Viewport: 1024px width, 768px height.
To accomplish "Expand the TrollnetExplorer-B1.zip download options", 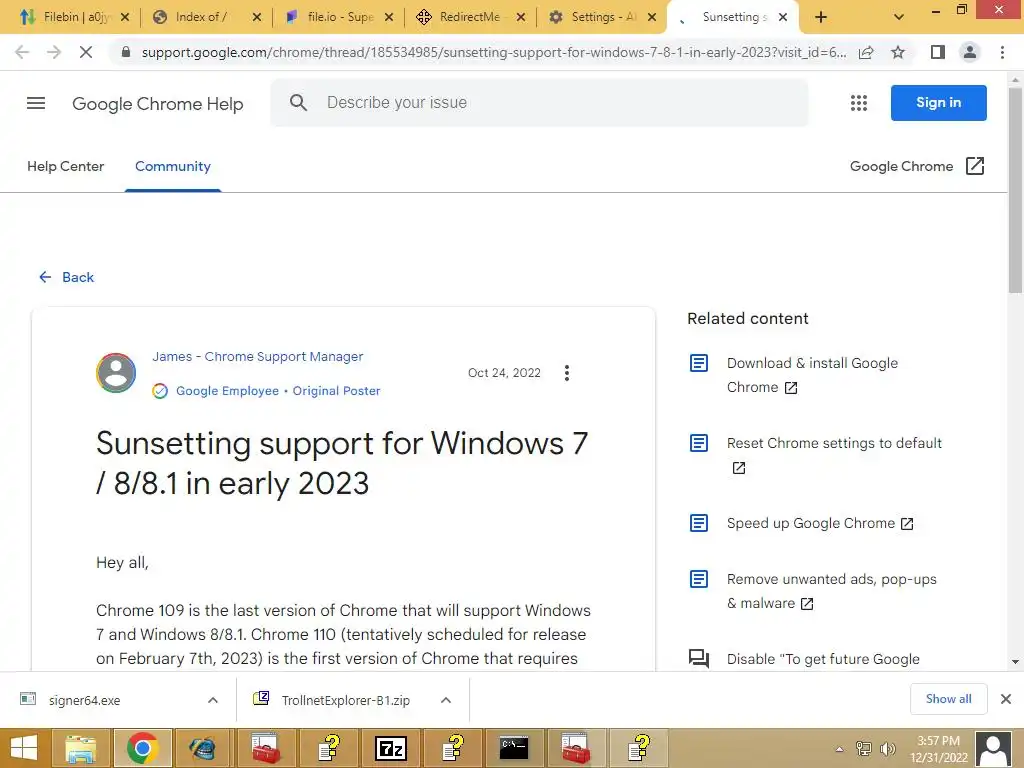I will tap(445, 700).
